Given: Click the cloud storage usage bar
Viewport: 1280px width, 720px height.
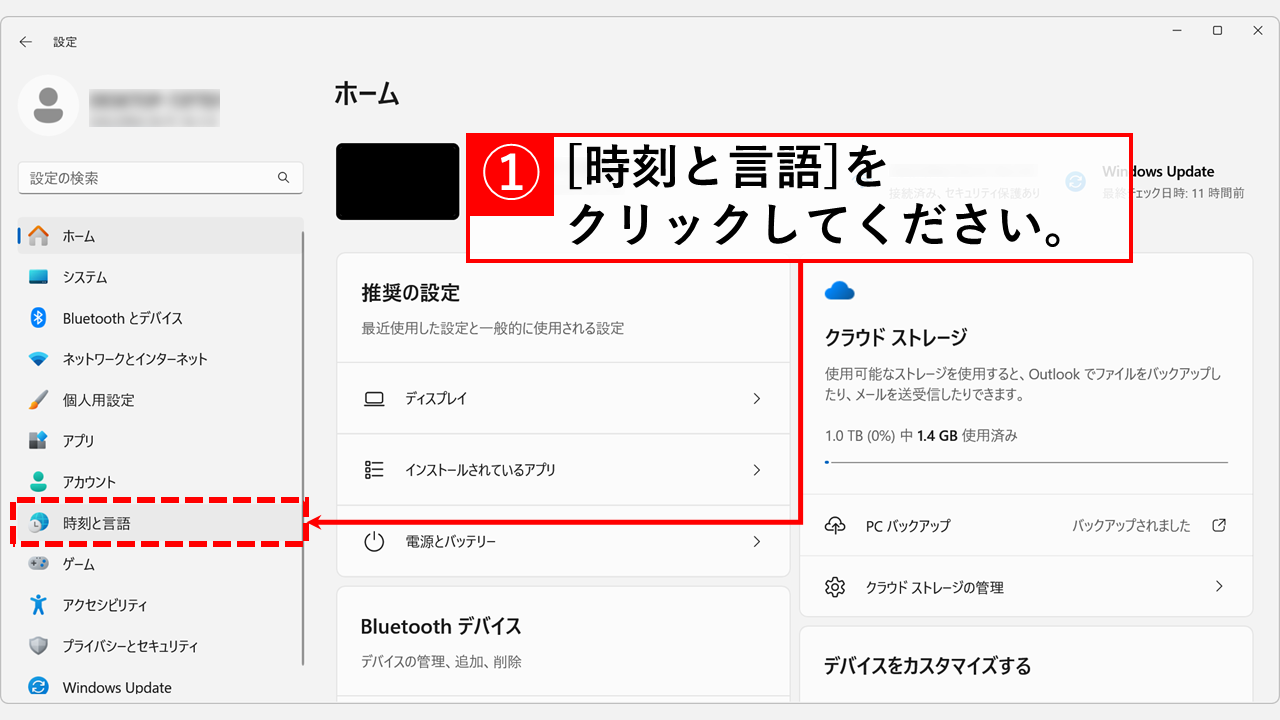Looking at the screenshot, I should tap(1025, 462).
